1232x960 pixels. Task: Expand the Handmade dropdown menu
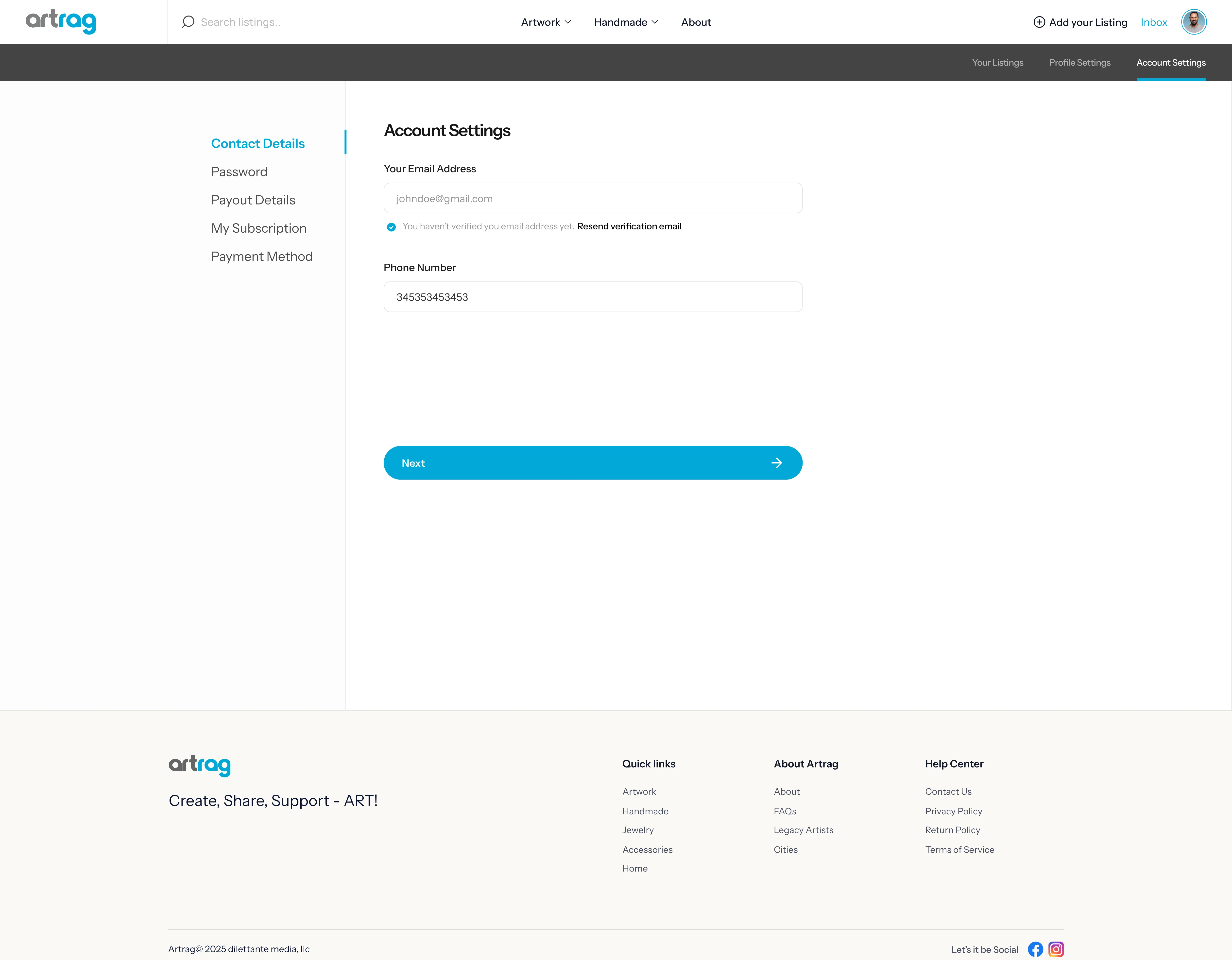tap(626, 22)
